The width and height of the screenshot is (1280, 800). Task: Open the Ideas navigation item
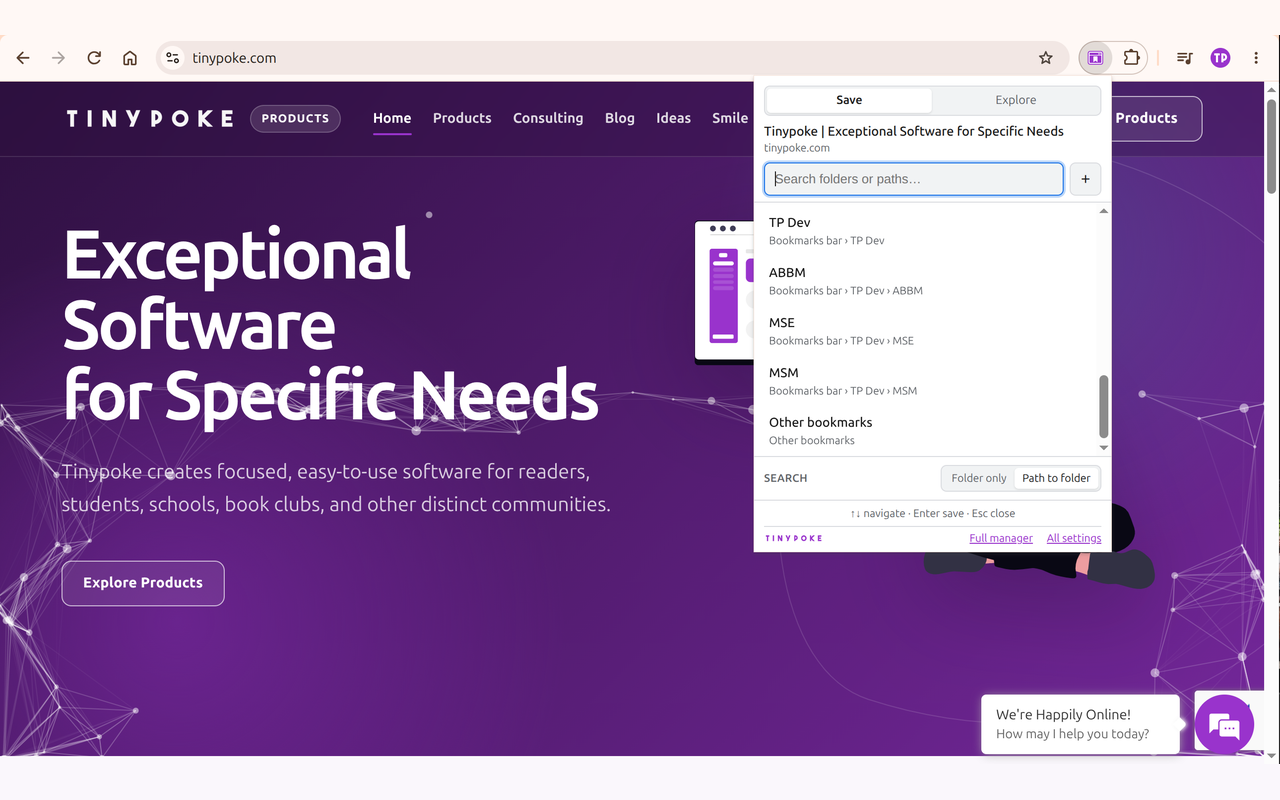(674, 118)
